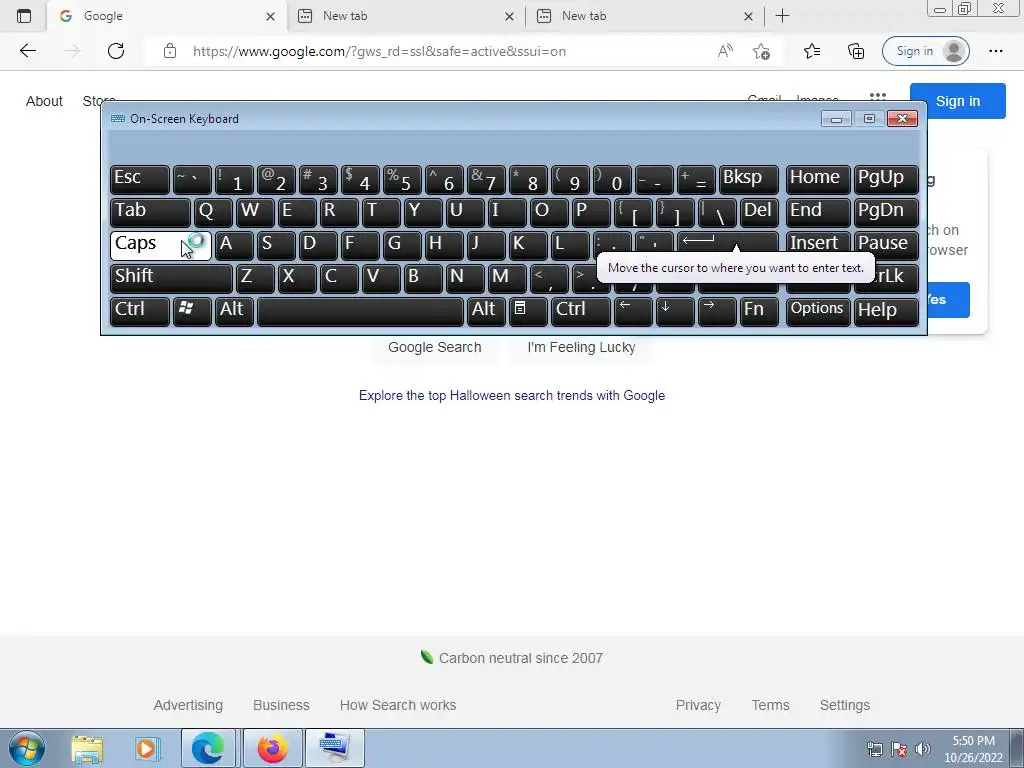This screenshot has width=1024, height=768.
Task: Reload the Google page
Action: point(116,51)
